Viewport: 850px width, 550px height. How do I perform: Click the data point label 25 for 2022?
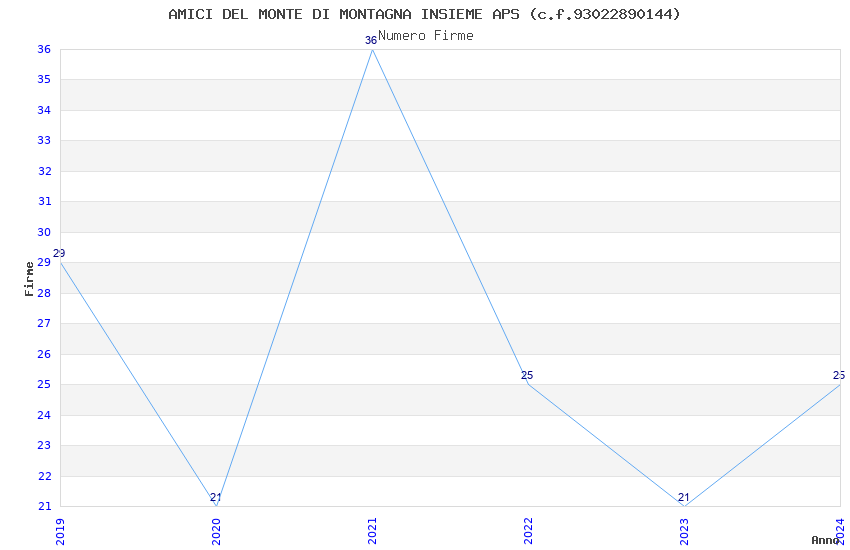pyautogui.click(x=527, y=375)
